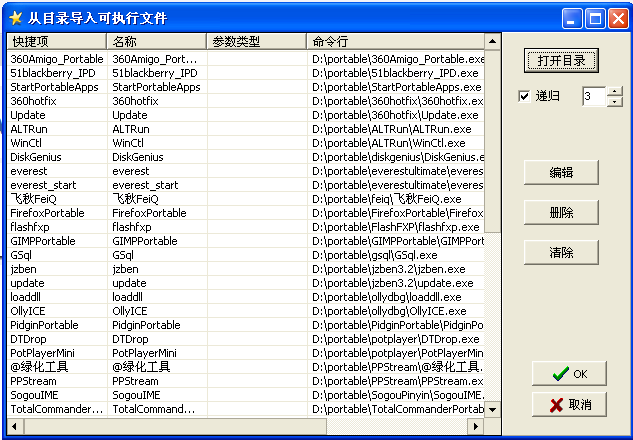Image resolution: width=633 pixels, height=440 pixels.
Task: Click the star icon in title bar
Action: click(15, 18)
